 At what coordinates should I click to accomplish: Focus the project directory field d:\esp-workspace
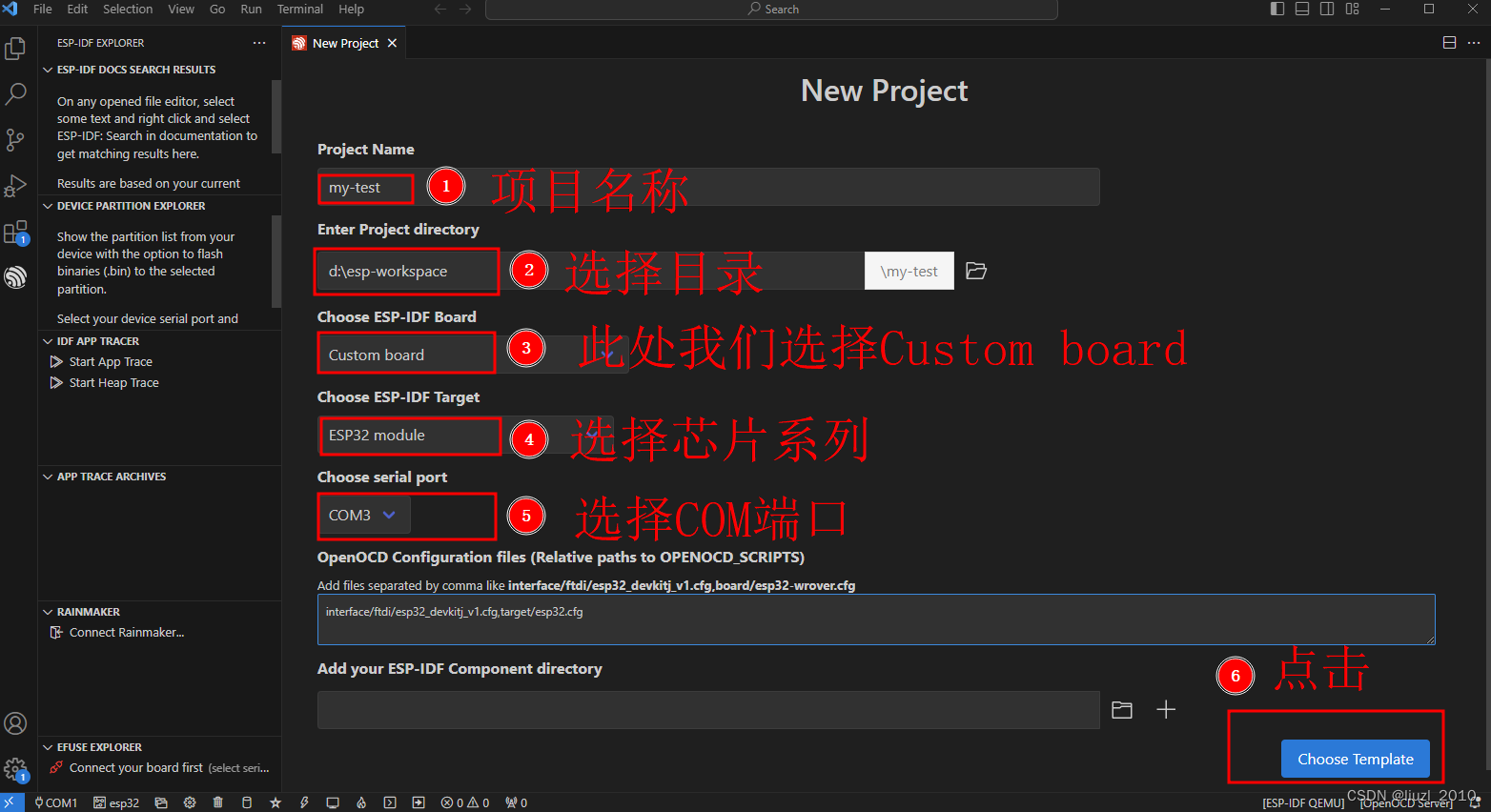point(591,271)
